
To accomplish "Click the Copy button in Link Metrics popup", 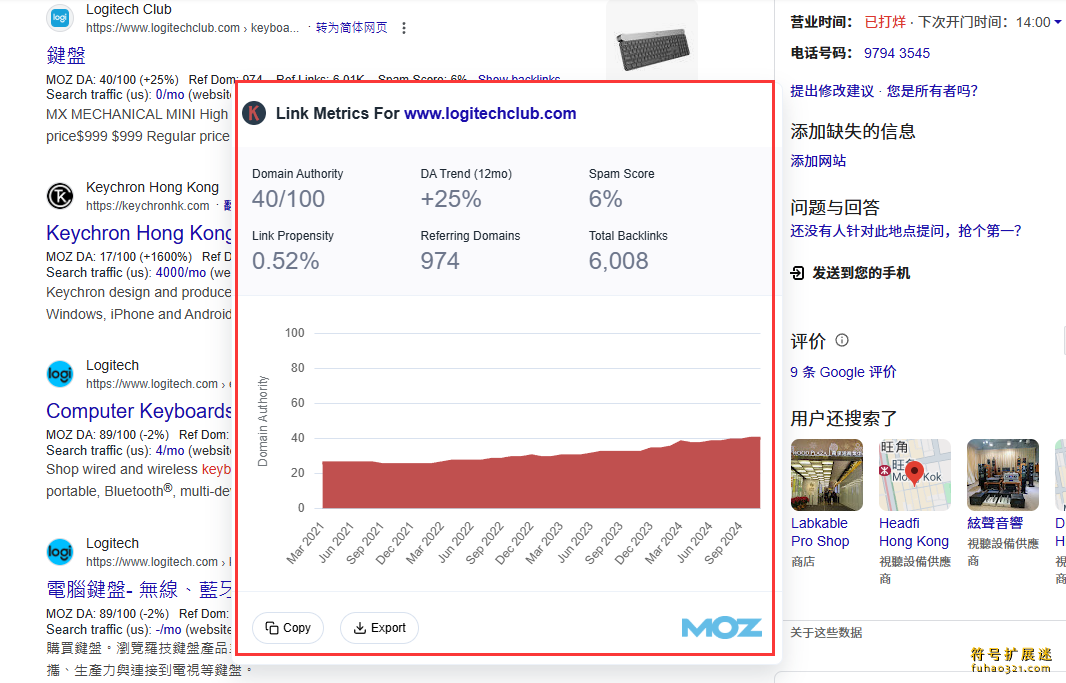I will (x=288, y=628).
